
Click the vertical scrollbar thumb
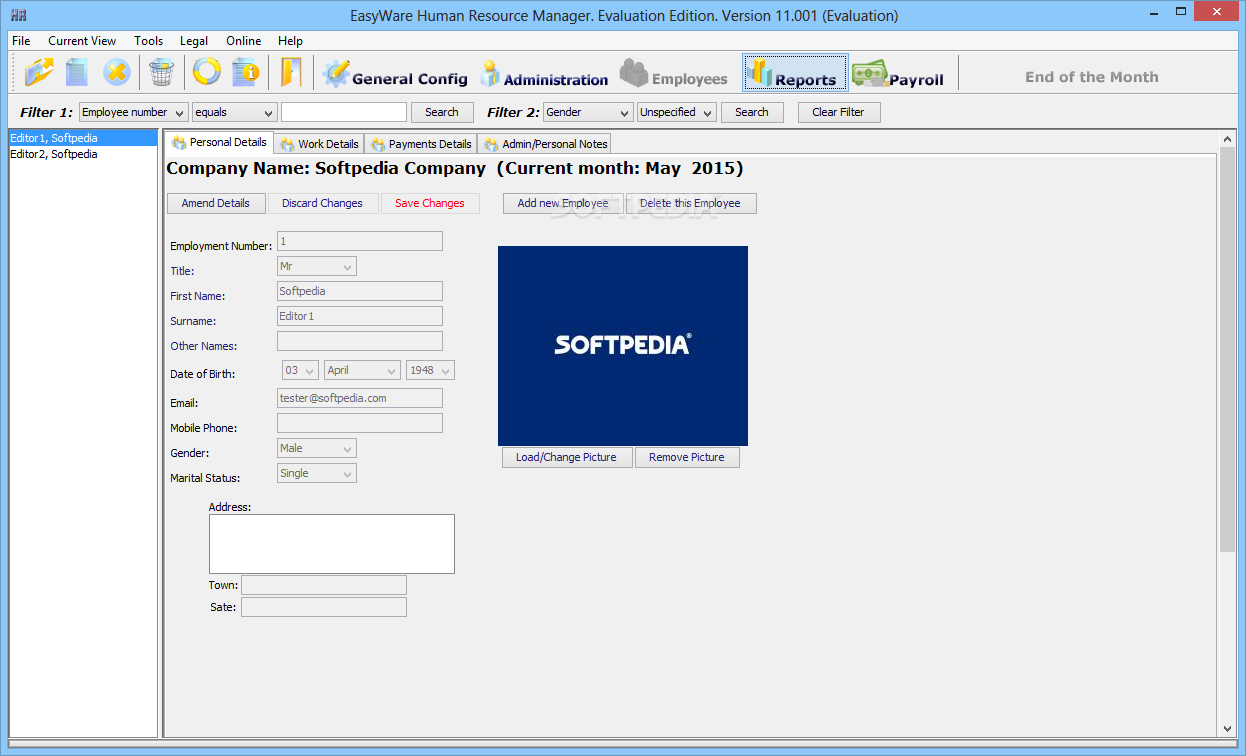(x=1228, y=350)
